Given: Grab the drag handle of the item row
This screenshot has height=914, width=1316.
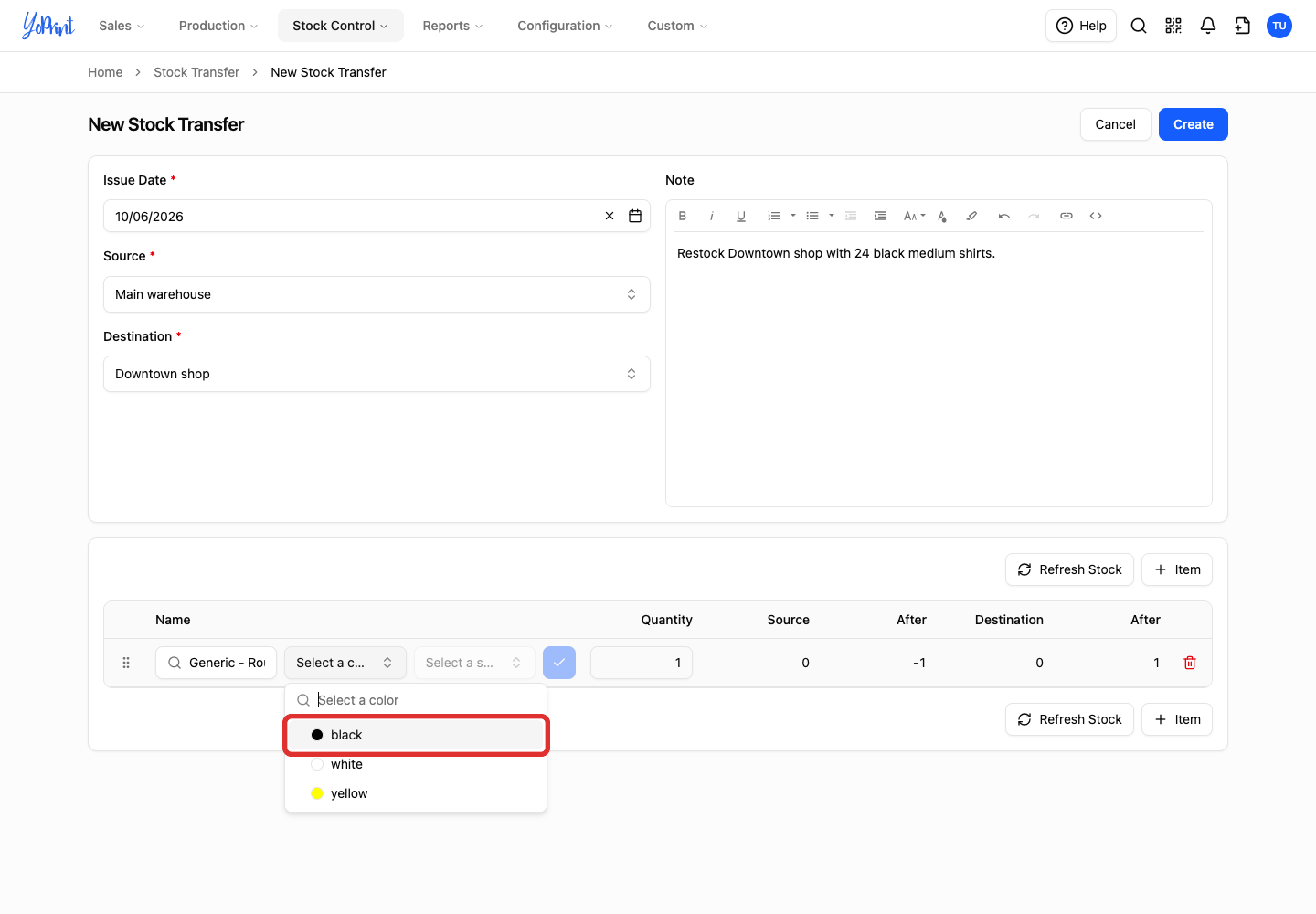Looking at the screenshot, I should [x=126, y=663].
